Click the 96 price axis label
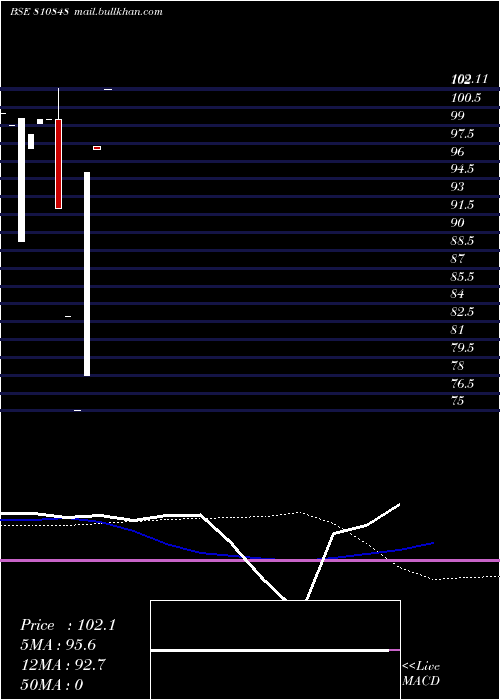Viewport: 500px width, 700px height. point(458,151)
